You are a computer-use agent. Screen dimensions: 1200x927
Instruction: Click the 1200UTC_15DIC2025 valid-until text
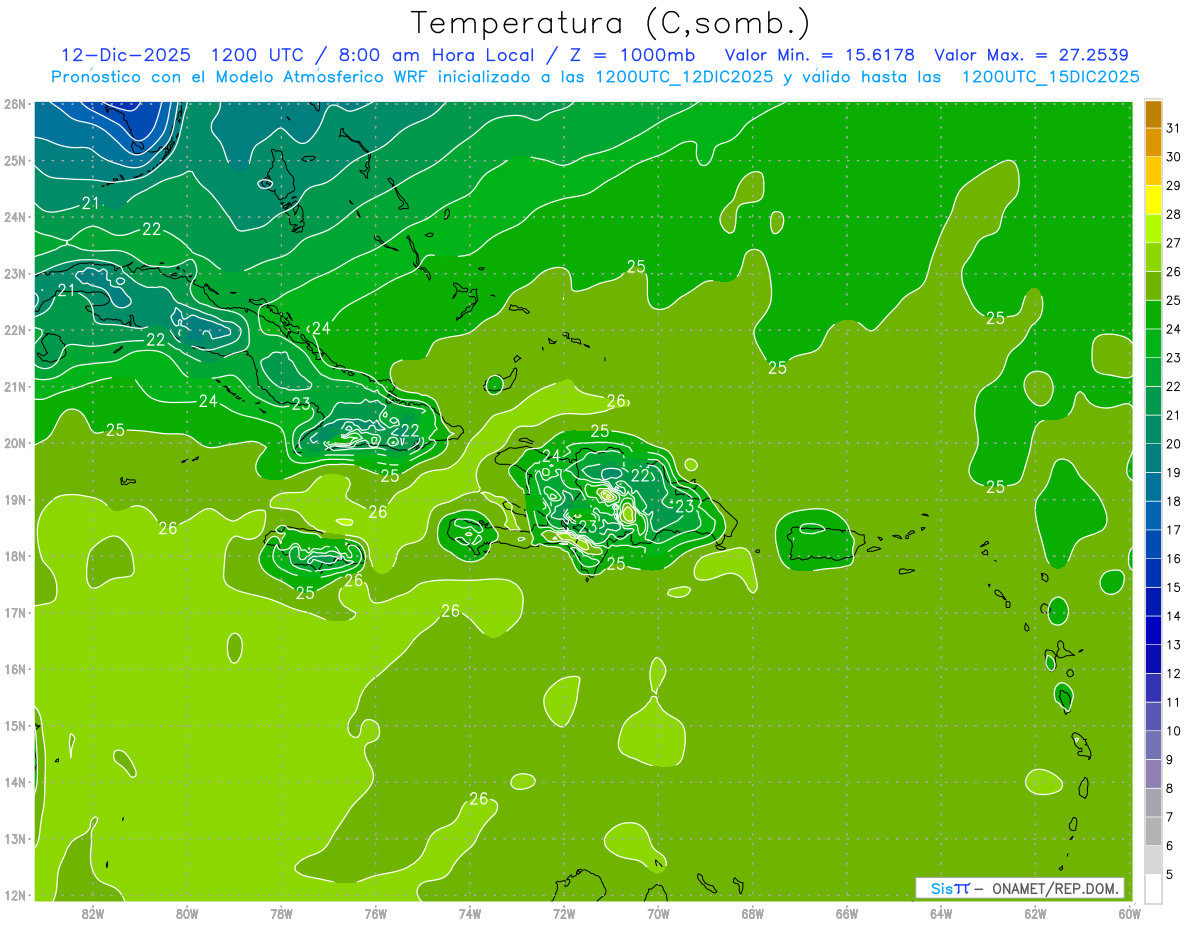(x=1050, y=76)
